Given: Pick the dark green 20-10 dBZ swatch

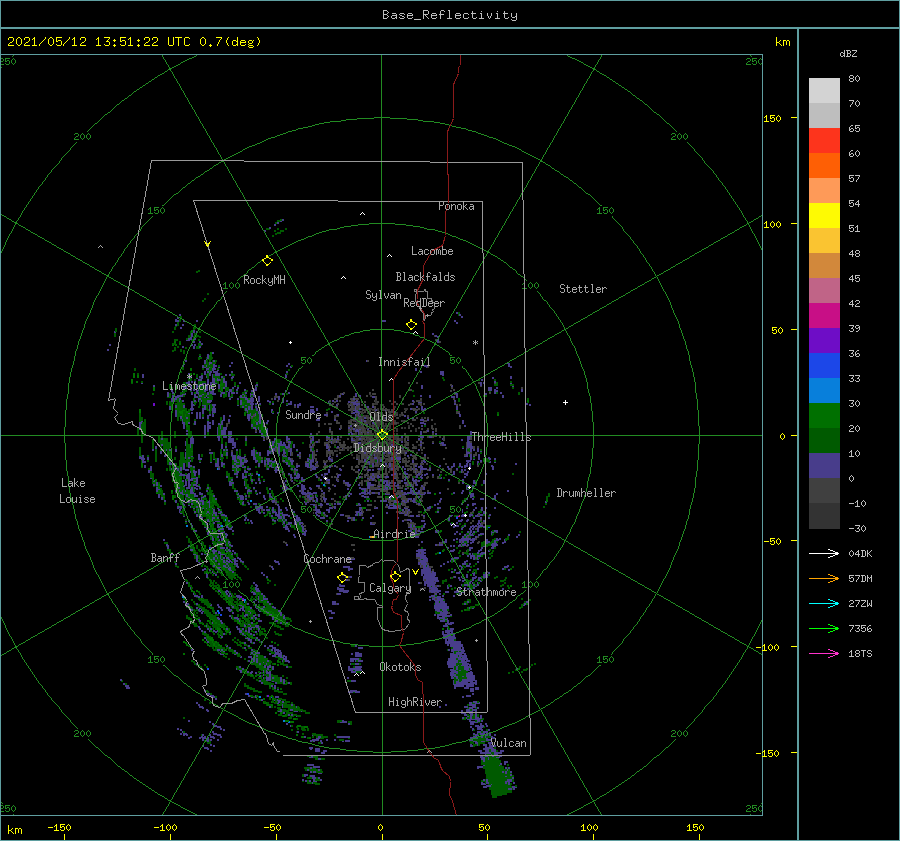Looking at the screenshot, I should [x=824, y=441].
